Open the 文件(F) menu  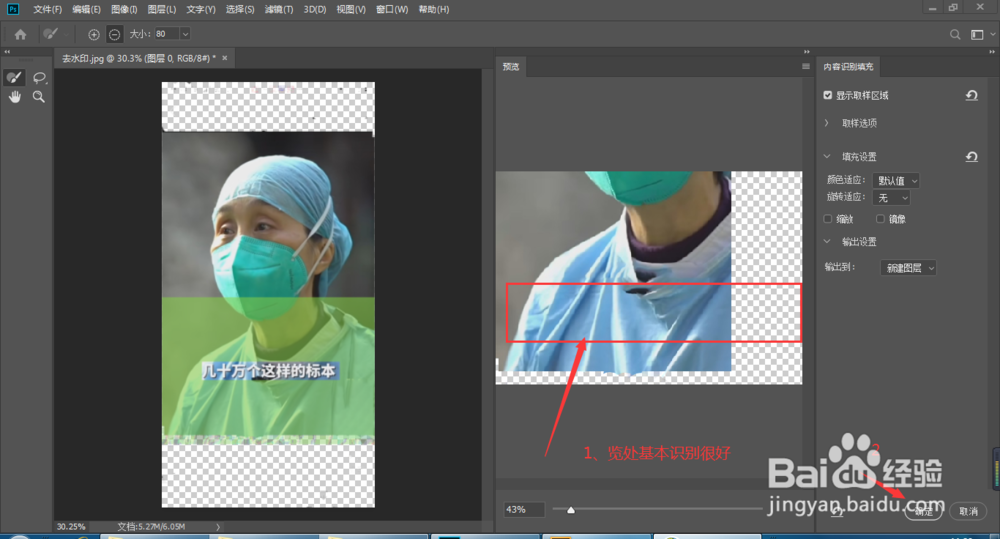point(47,9)
